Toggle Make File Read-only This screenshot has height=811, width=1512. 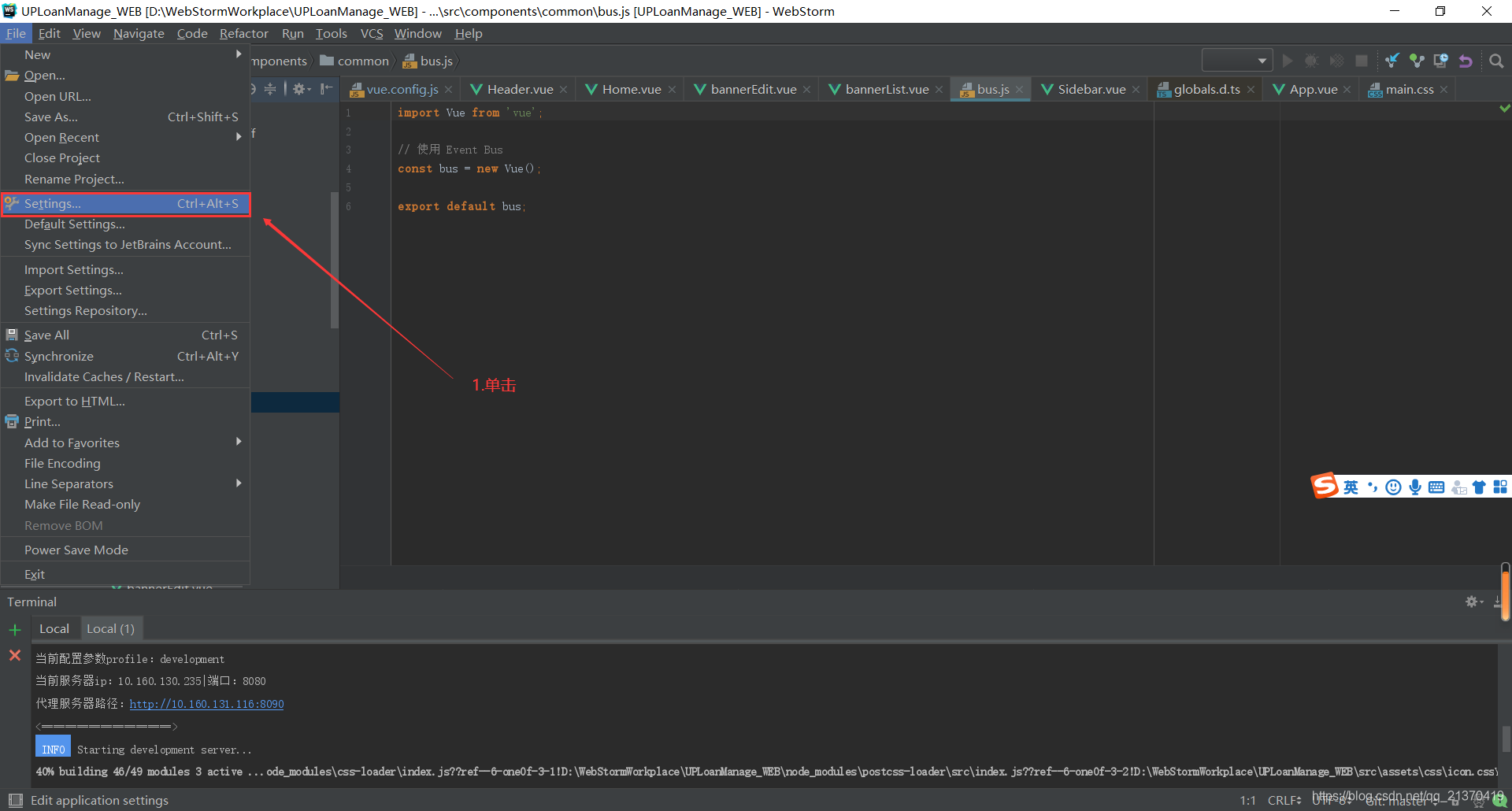[81, 504]
